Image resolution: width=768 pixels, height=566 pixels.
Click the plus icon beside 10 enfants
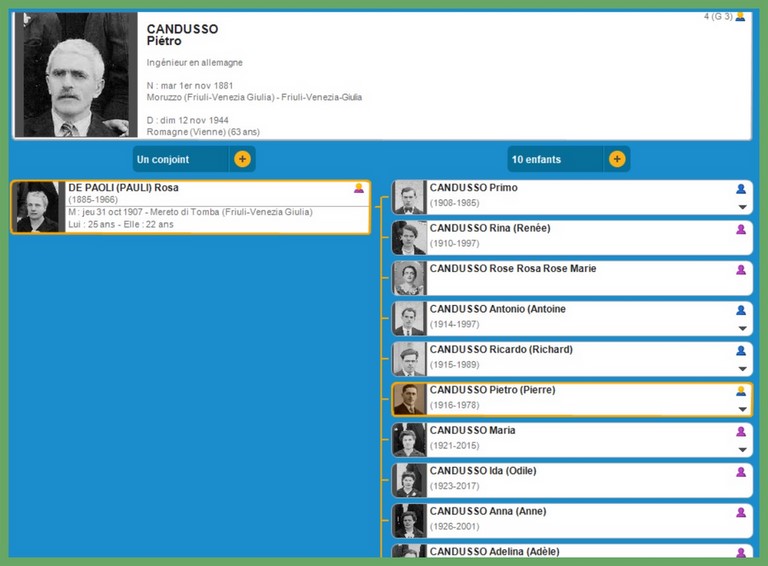coord(617,159)
